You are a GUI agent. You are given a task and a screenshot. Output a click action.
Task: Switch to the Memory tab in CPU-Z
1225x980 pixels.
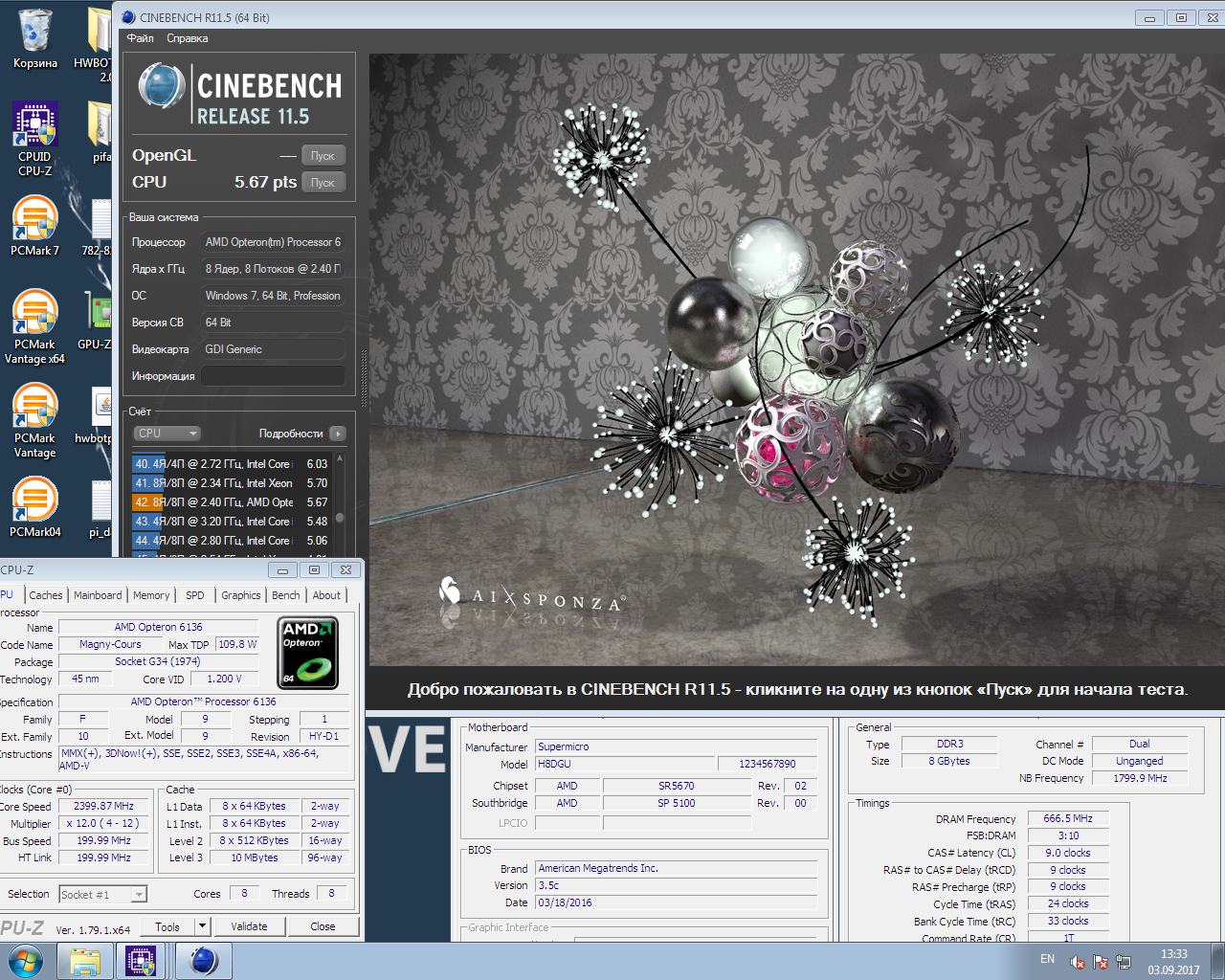(151, 595)
